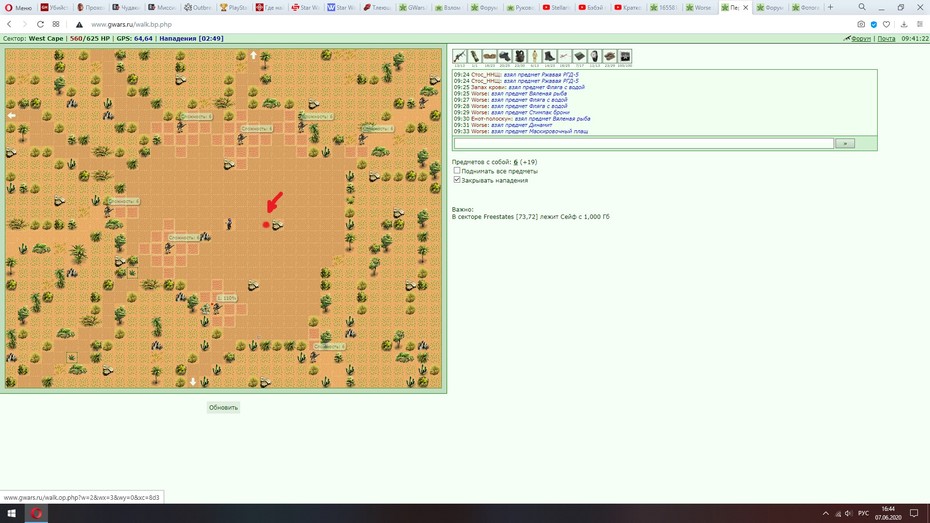Click the browser address bar URL

tap(131, 24)
